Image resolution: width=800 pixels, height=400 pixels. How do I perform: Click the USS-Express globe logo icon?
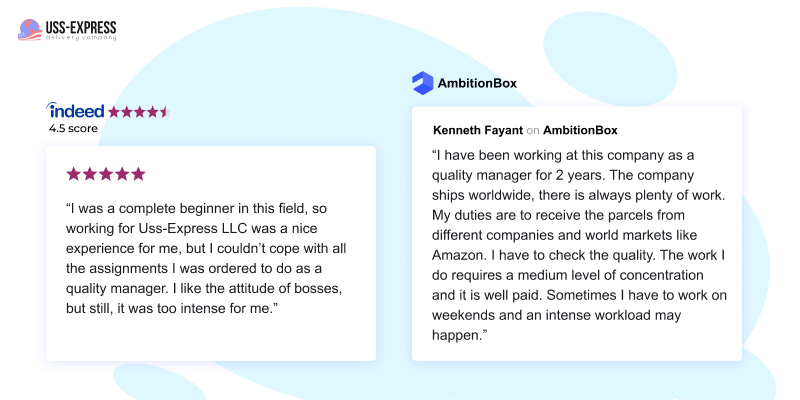(x=30, y=30)
